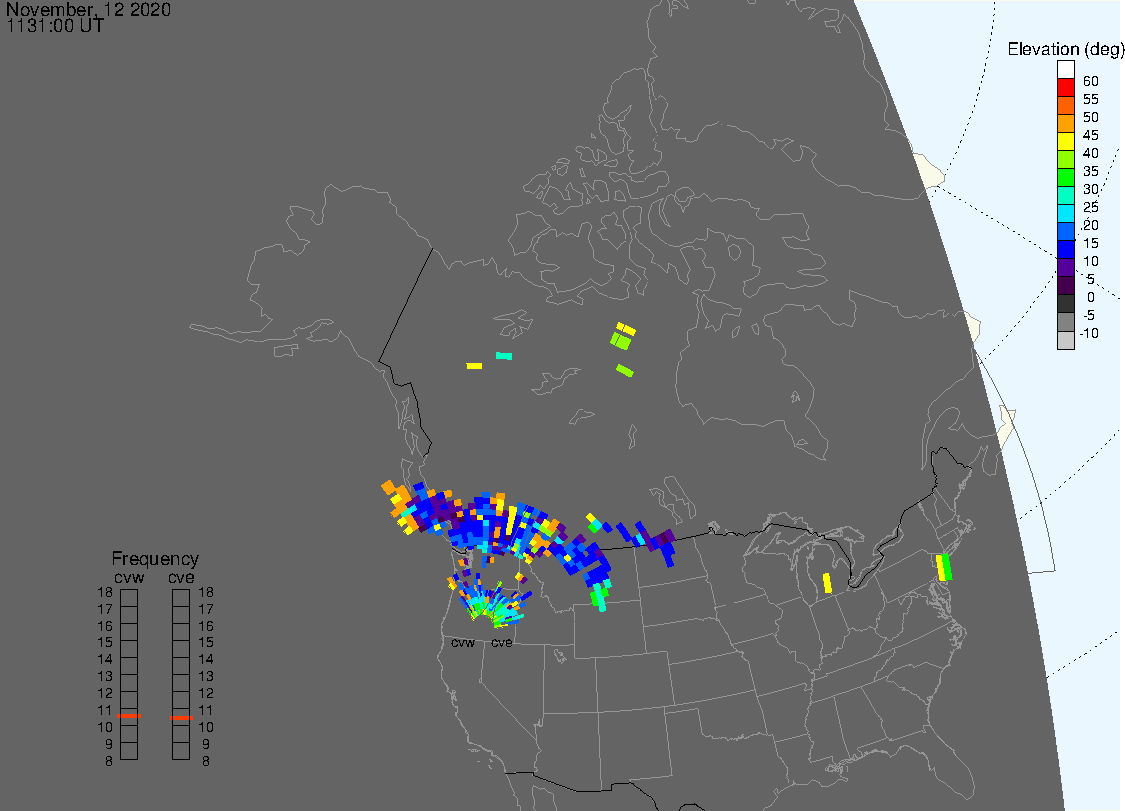1125x811 pixels.
Task: Select the dark gray swatch between 0 and -5
Action: [1065, 304]
